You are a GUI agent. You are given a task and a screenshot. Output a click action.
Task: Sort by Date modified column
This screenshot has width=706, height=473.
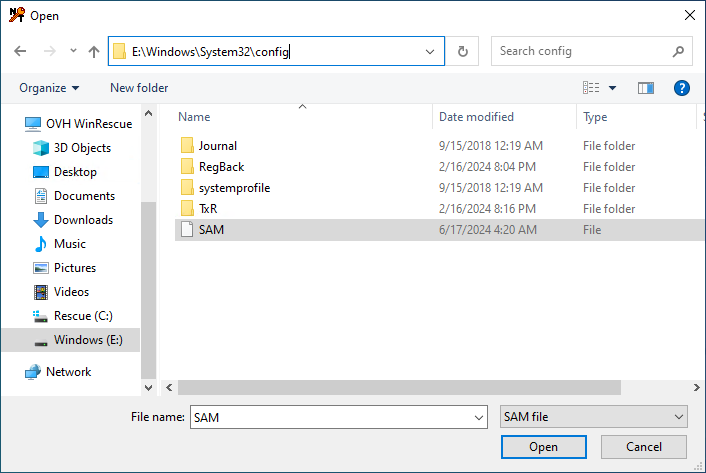[x=476, y=117]
